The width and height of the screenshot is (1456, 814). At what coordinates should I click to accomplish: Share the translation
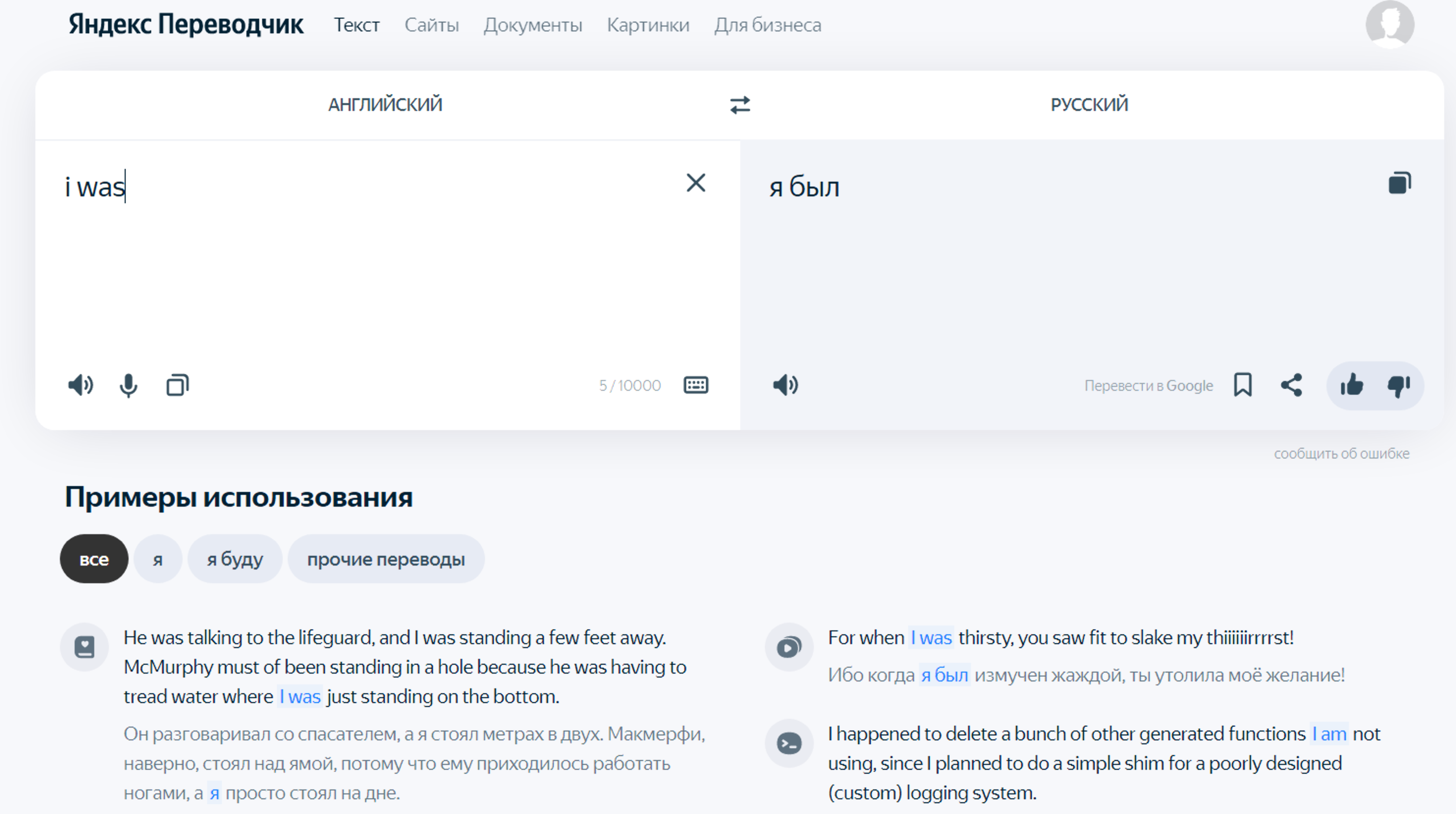tap(1292, 385)
